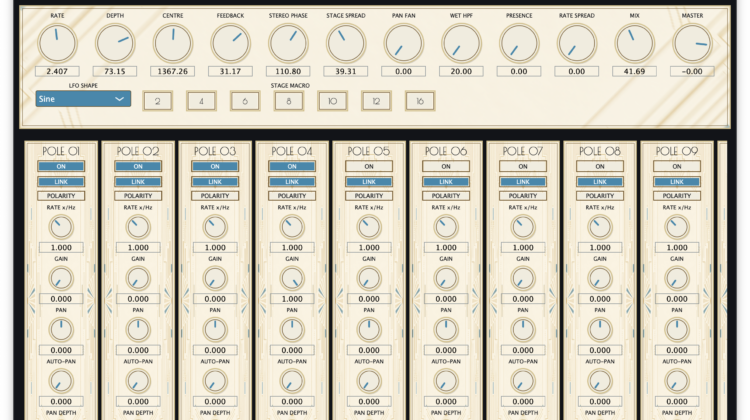
Task: Click Pole 02 Gain value field 0.000
Action: pyautogui.click(x=138, y=299)
